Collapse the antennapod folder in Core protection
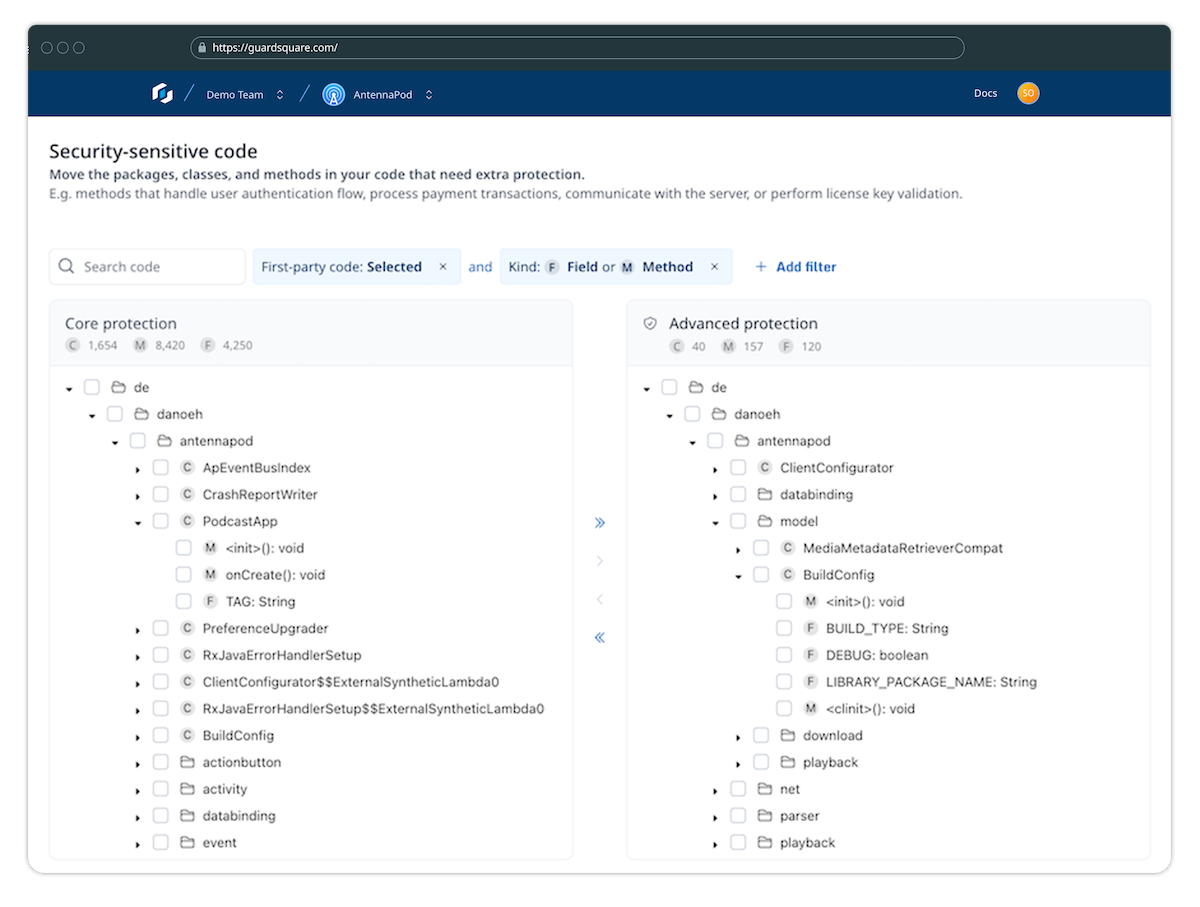Screen dimensions: 1200x907 tap(115, 440)
